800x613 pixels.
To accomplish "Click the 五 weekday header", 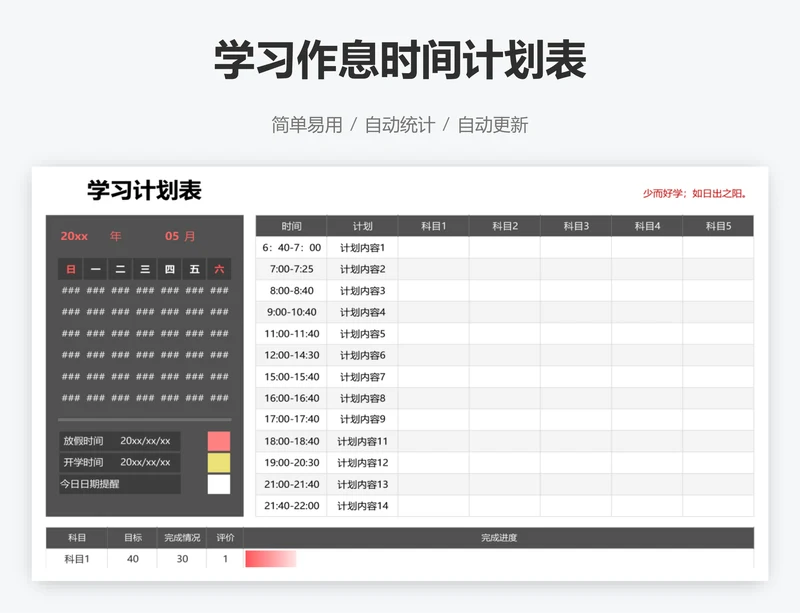I will coord(194,269).
